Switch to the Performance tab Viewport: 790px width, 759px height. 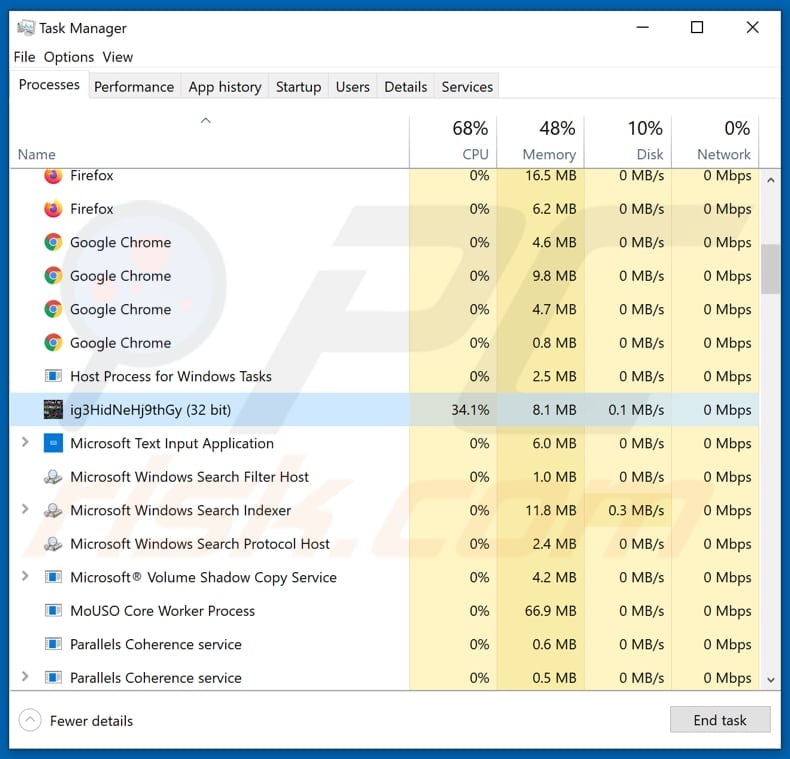134,87
